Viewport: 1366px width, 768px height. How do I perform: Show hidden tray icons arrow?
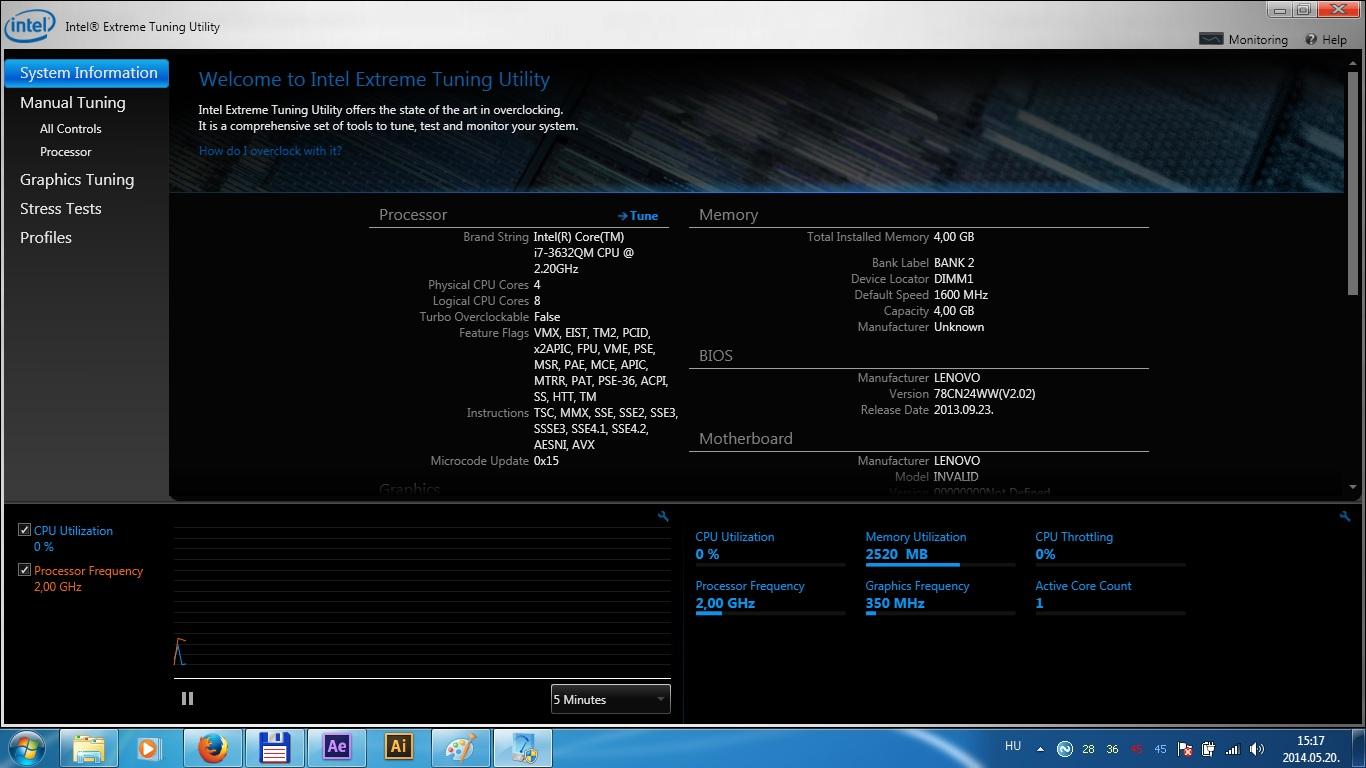click(1040, 749)
